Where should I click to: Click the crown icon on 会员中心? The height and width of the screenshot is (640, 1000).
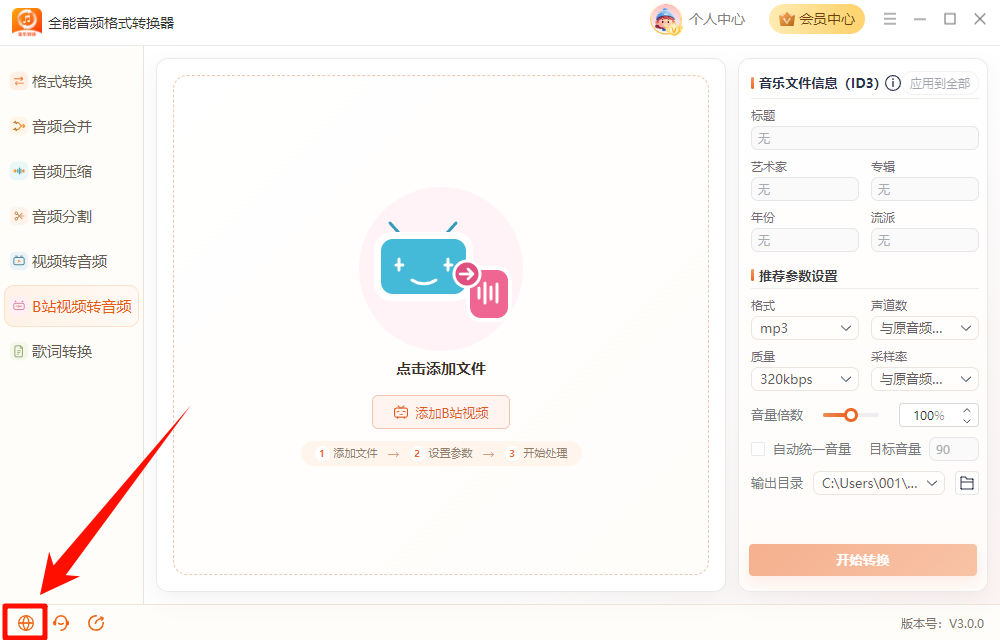(x=787, y=19)
